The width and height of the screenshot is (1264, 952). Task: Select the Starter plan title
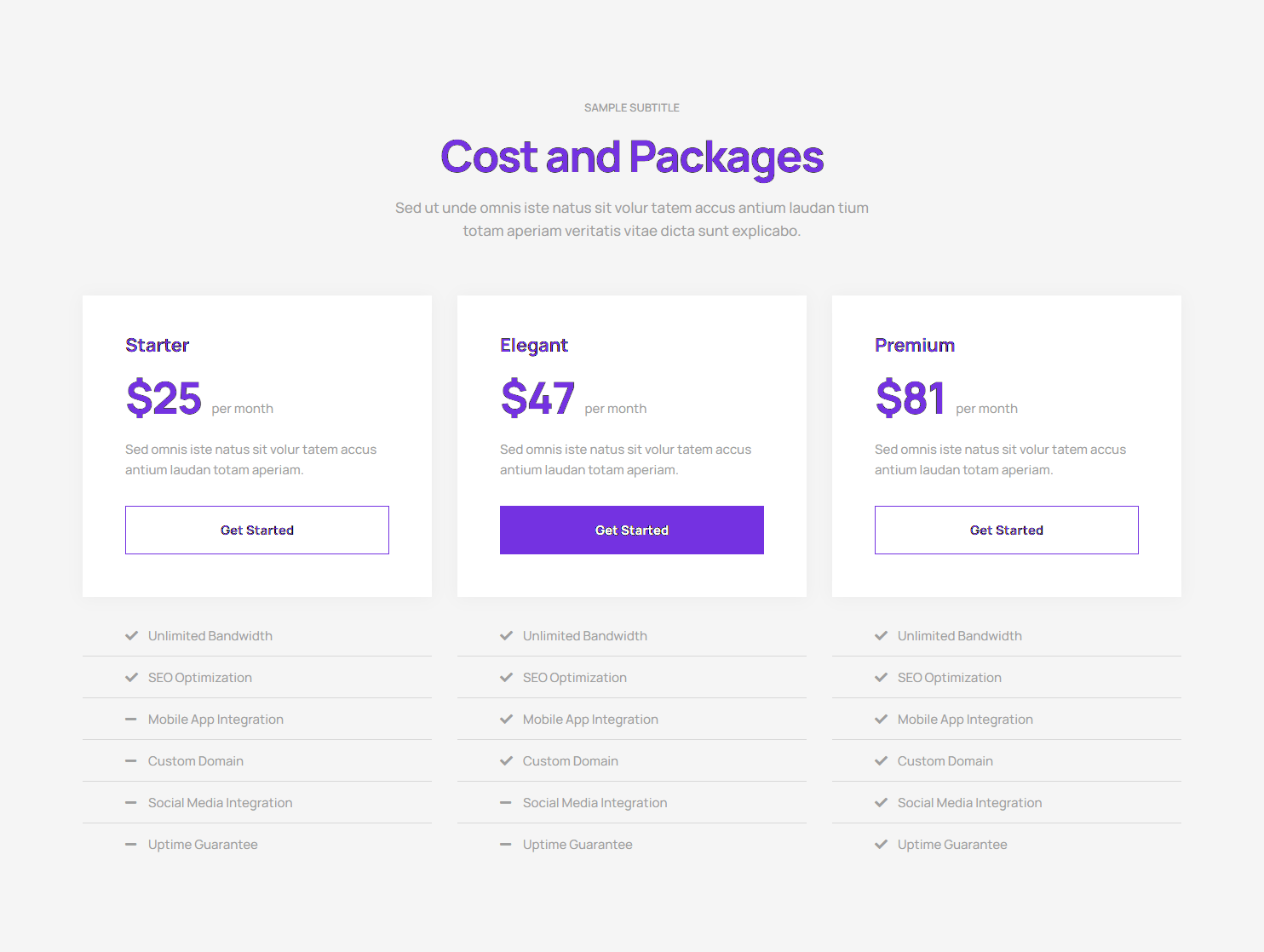coord(157,345)
